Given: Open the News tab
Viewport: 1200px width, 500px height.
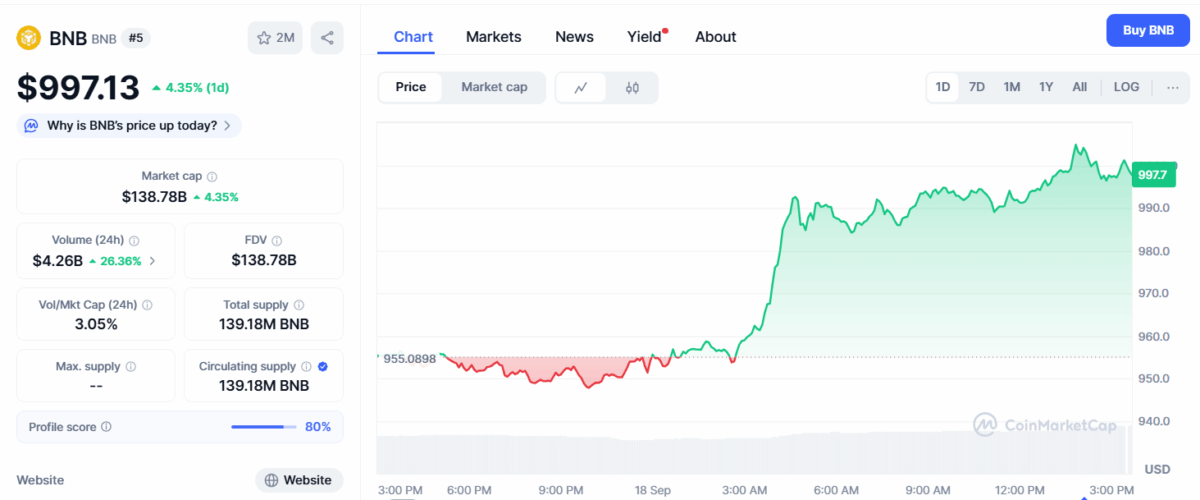Looking at the screenshot, I should click(x=574, y=37).
